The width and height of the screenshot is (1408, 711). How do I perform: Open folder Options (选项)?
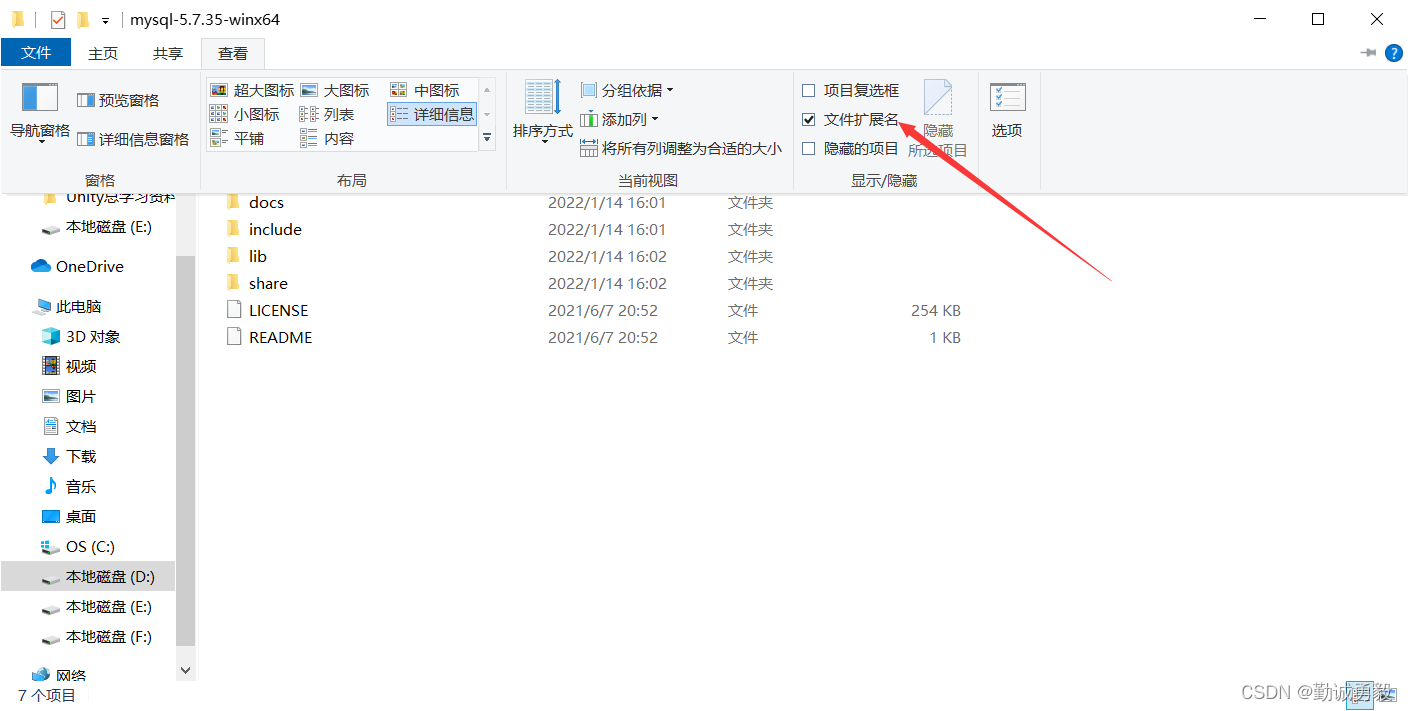pos(1007,110)
